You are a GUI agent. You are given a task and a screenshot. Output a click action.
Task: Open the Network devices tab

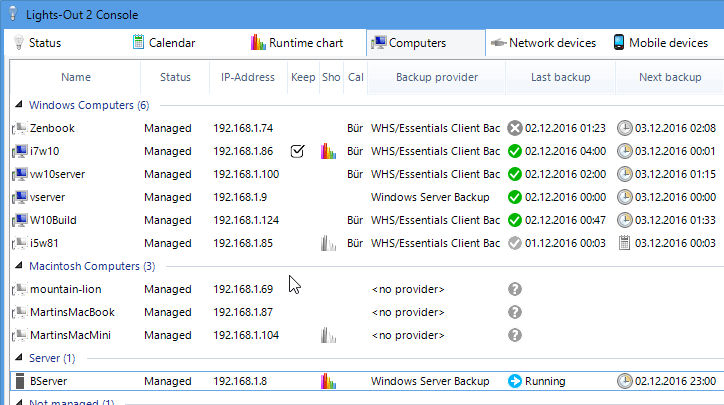click(543, 43)
